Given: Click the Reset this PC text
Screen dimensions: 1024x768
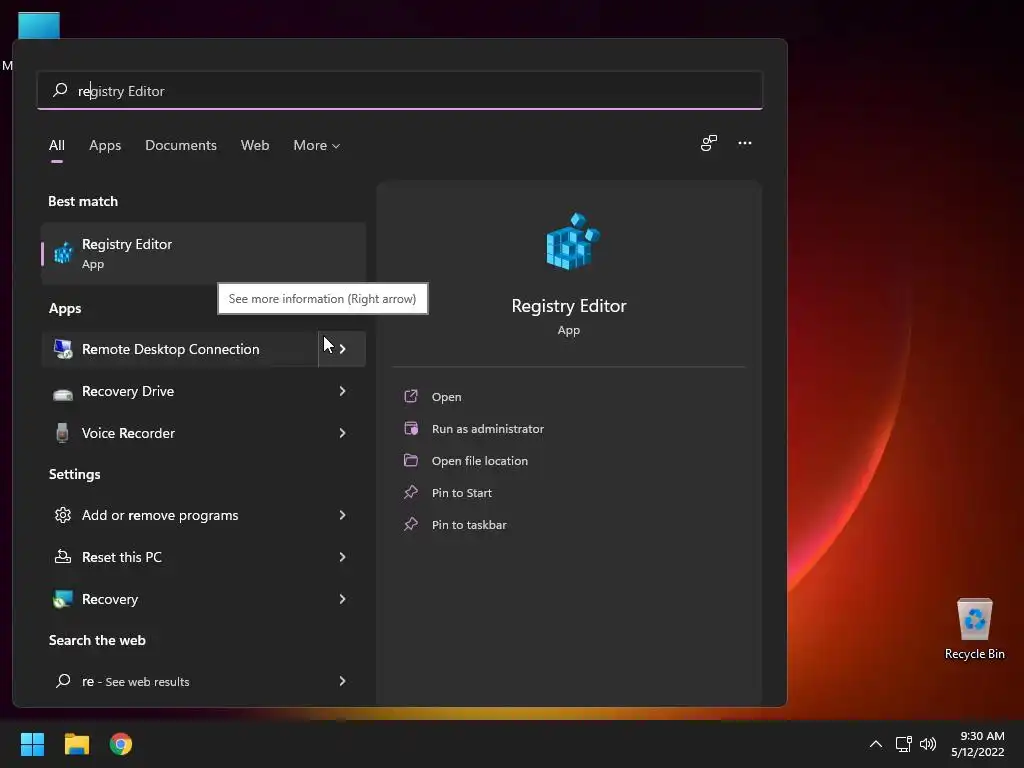Looking at the screenshot, I should coord(121,556).
